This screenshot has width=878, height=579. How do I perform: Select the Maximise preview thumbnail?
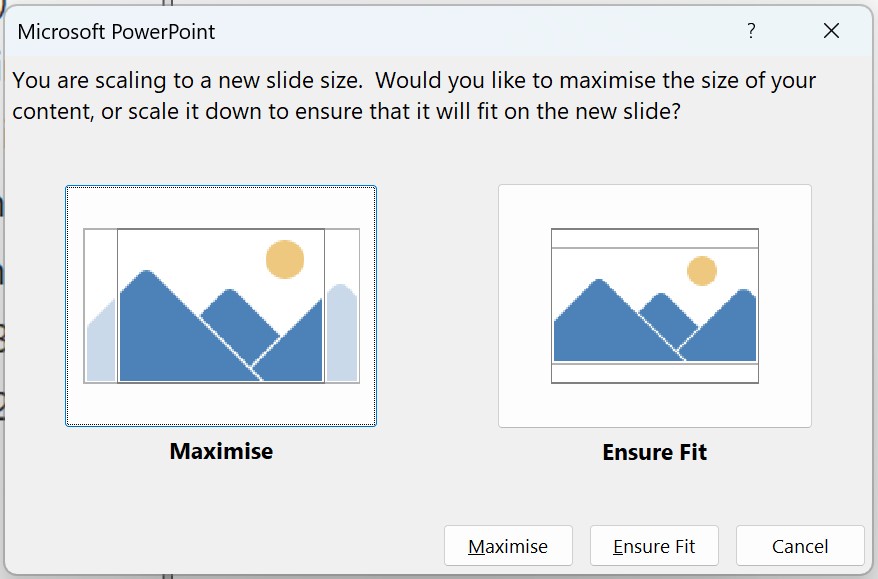(221, 306)
